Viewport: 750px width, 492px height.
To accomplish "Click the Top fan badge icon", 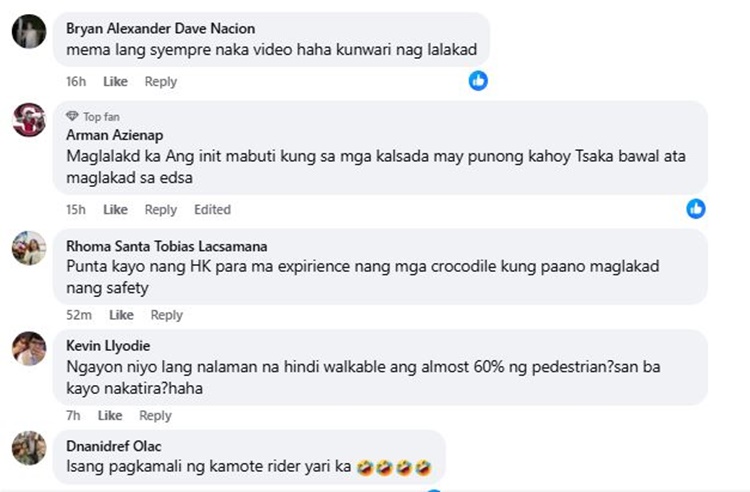I will pos(72,116).
